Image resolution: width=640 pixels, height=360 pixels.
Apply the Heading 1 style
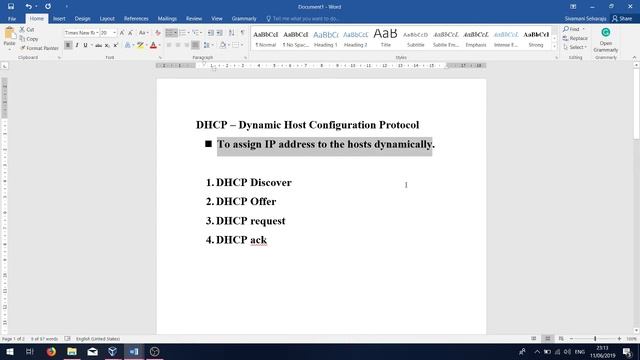click(x=326, y=38)
